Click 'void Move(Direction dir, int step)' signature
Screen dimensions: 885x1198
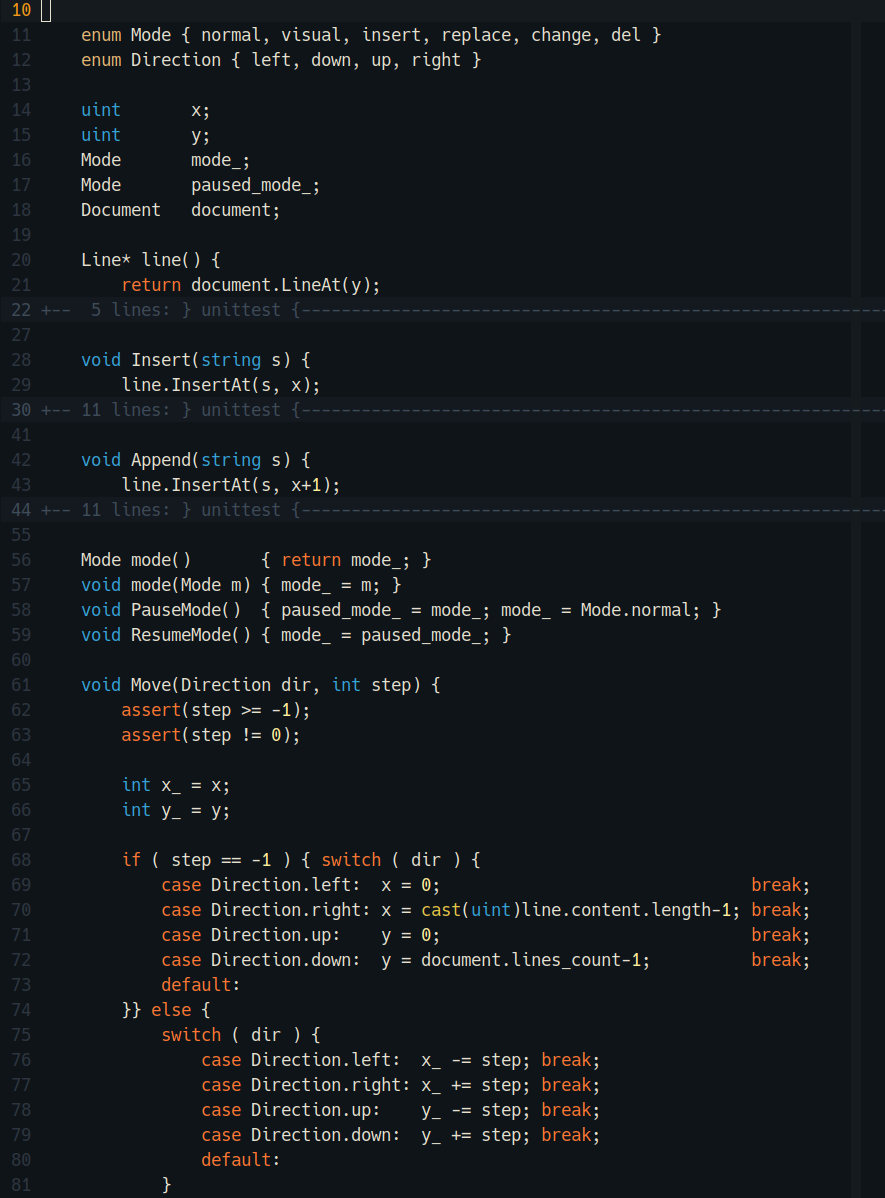coord(251,685)
